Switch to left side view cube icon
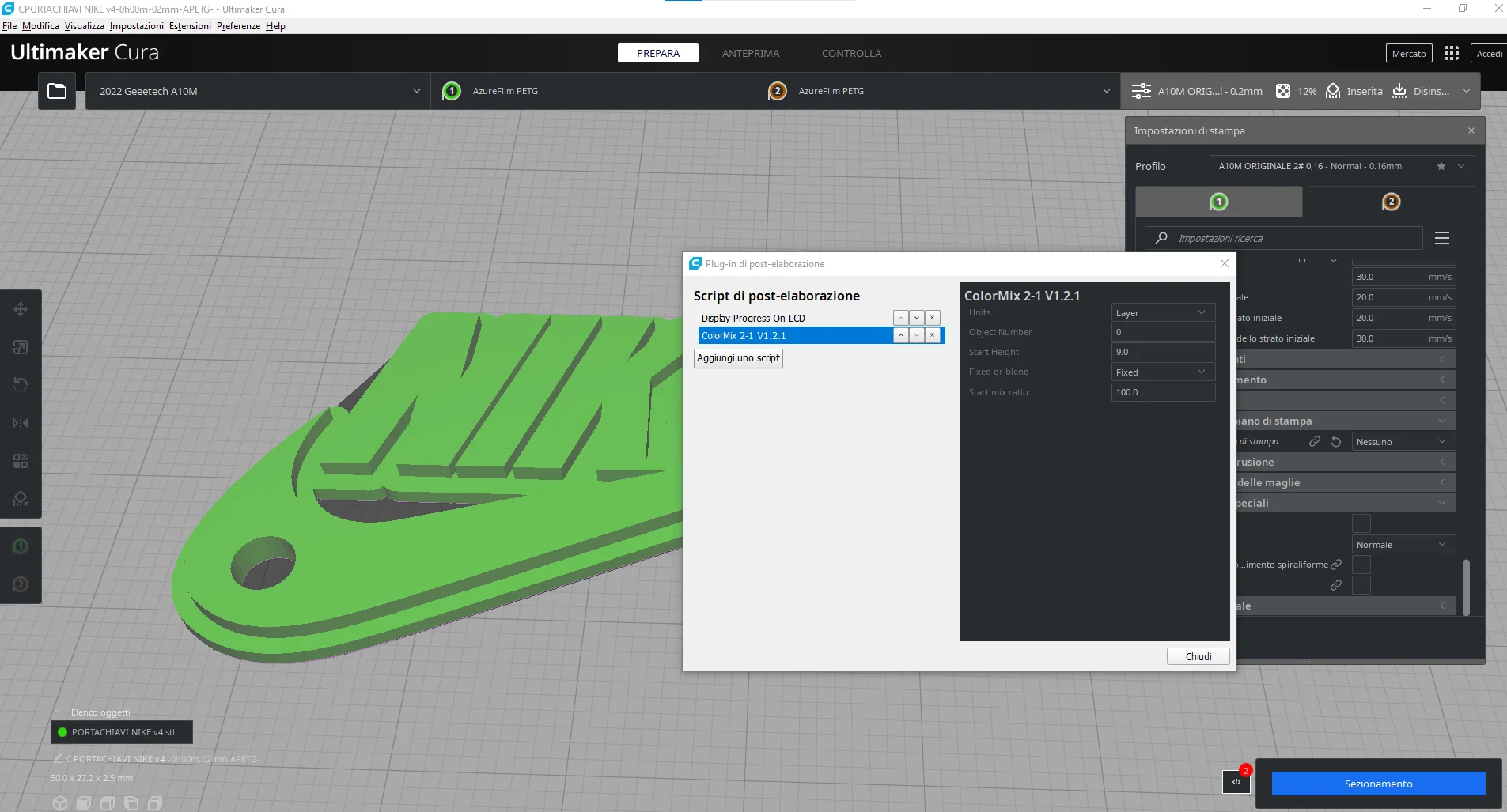The width and height of the screenshot is (1507, 812). (x=131, y=803)
